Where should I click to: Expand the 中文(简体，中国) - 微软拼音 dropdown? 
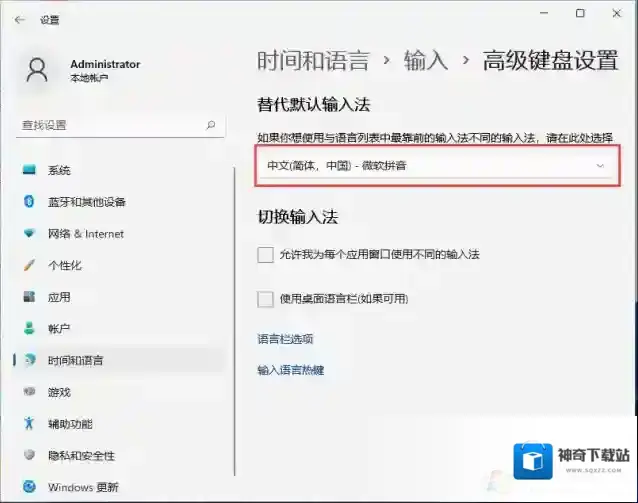tap(436, 166)
